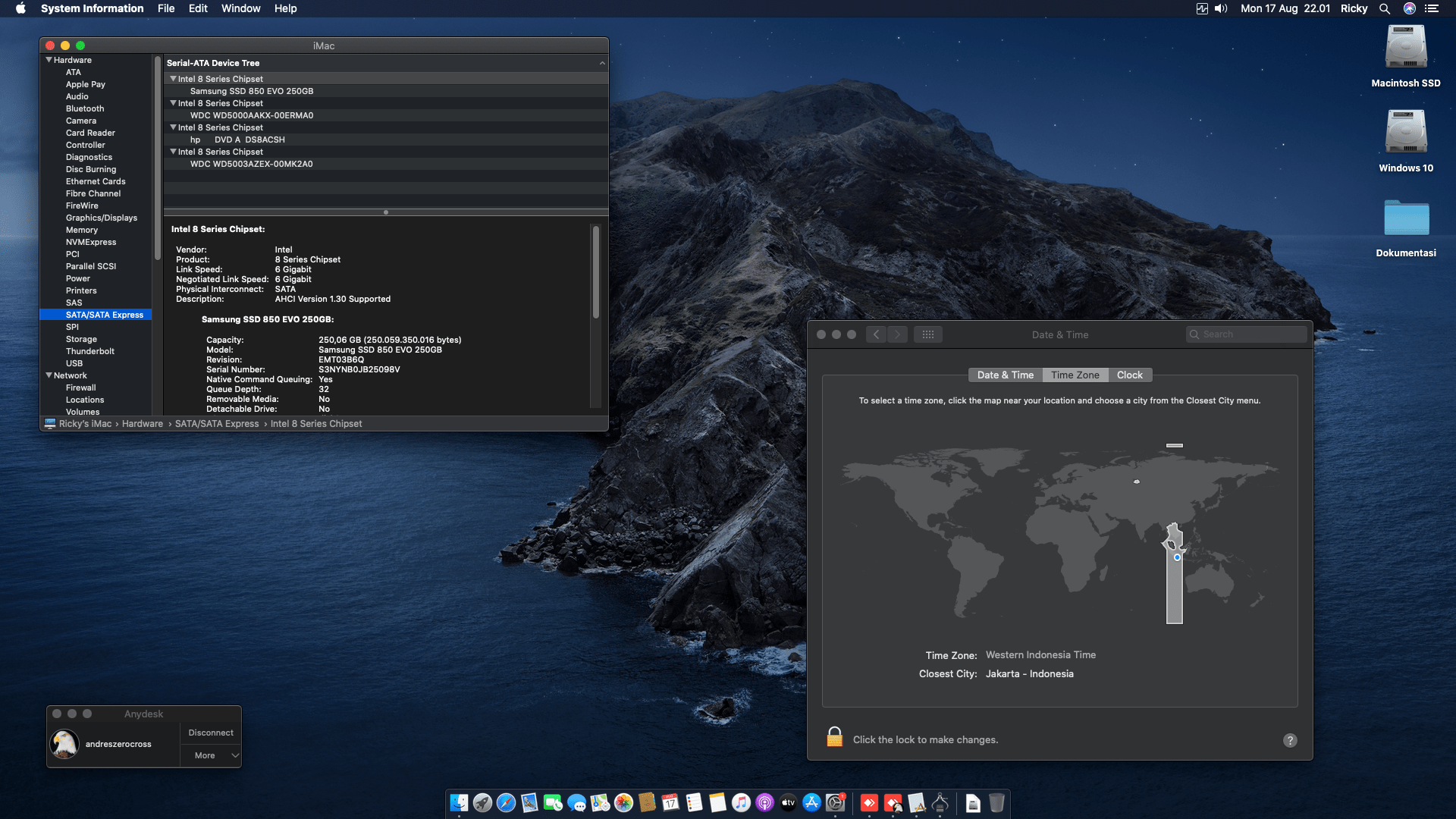Open Music from the Dock

click(741, 802)
